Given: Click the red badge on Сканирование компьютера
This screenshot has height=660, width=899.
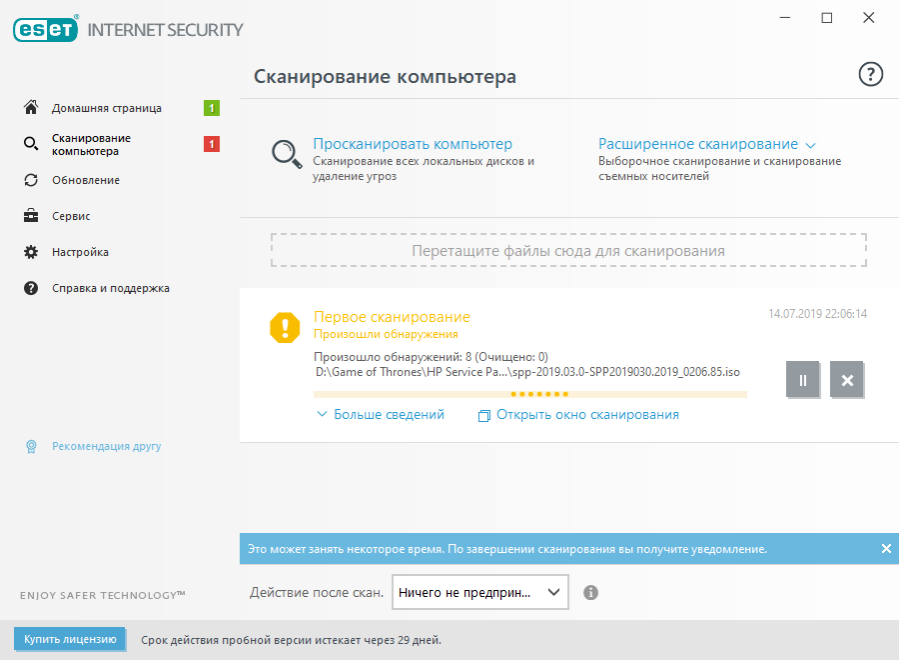Looking at the screenshot, I should (x=212, y=144).
